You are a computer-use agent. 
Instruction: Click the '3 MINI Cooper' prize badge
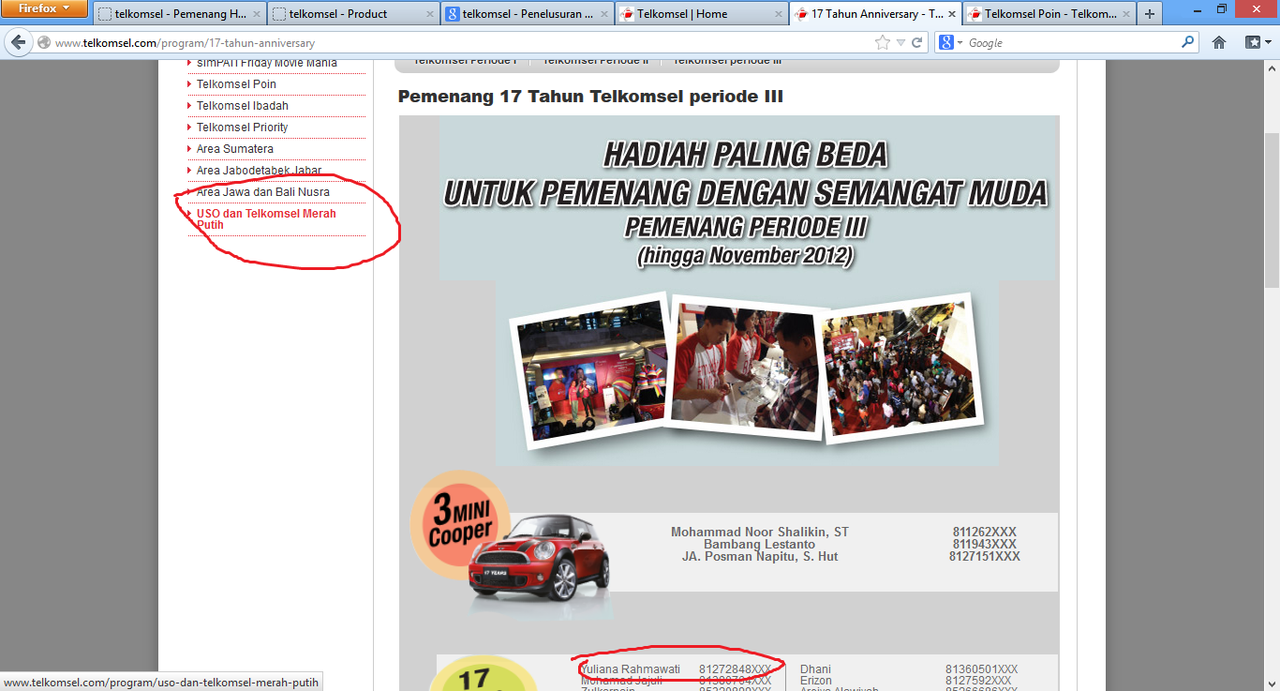click(460, 524)
